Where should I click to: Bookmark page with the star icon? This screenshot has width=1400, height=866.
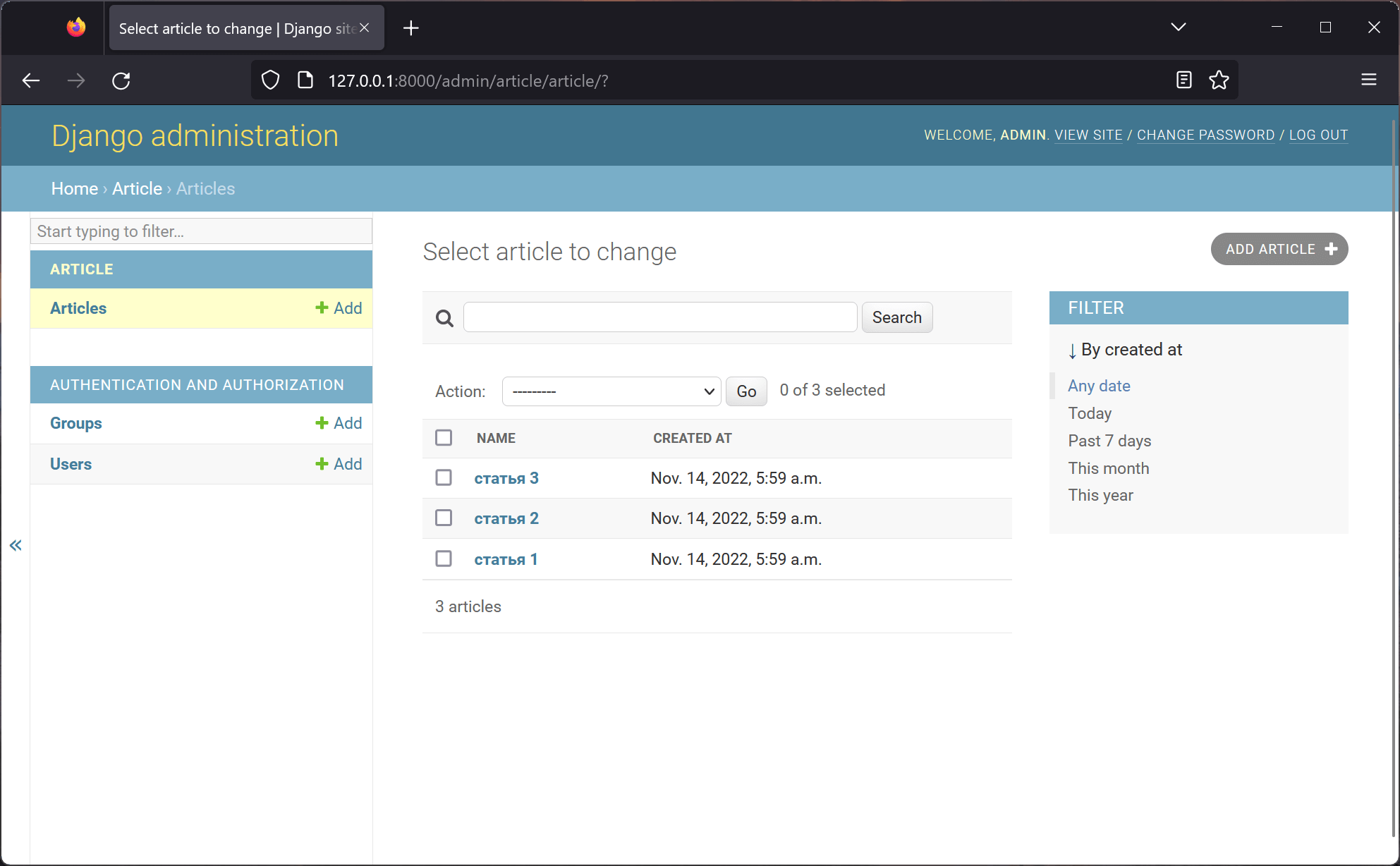coord(1219,80)
